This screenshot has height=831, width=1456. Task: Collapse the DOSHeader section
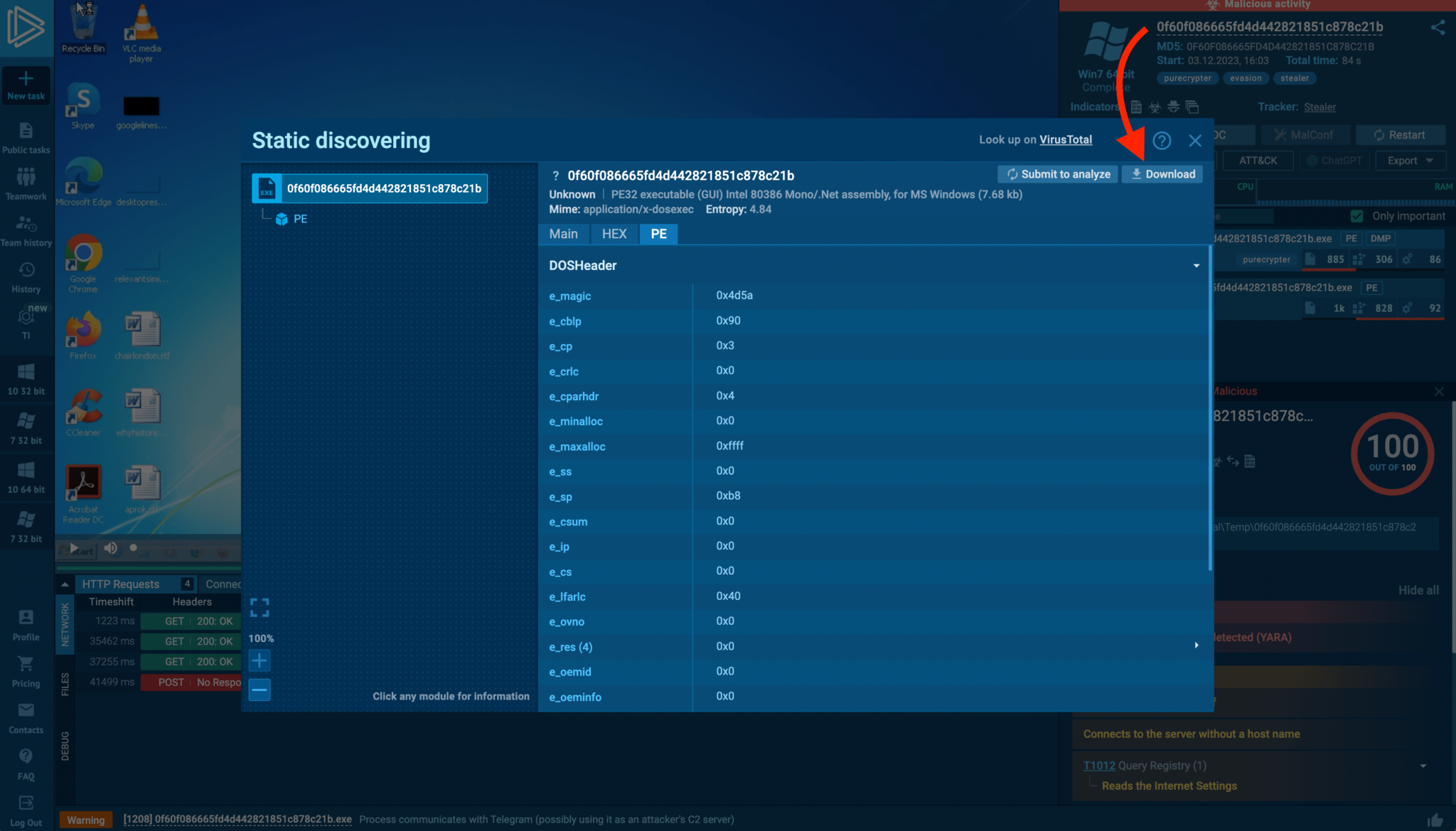pyautogui.click(x=1196, y=266)
